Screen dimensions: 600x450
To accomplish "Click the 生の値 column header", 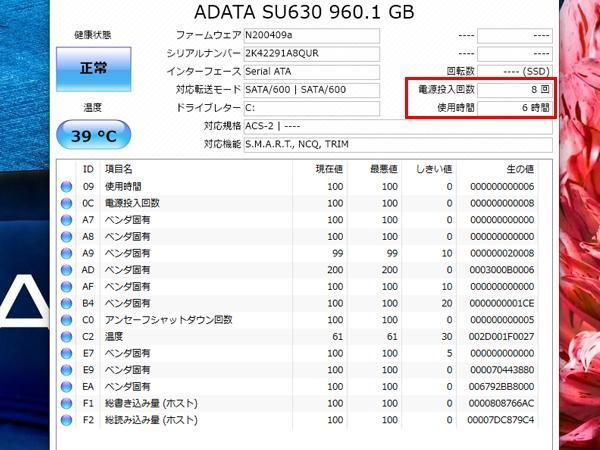I will (x=520, y=169).
